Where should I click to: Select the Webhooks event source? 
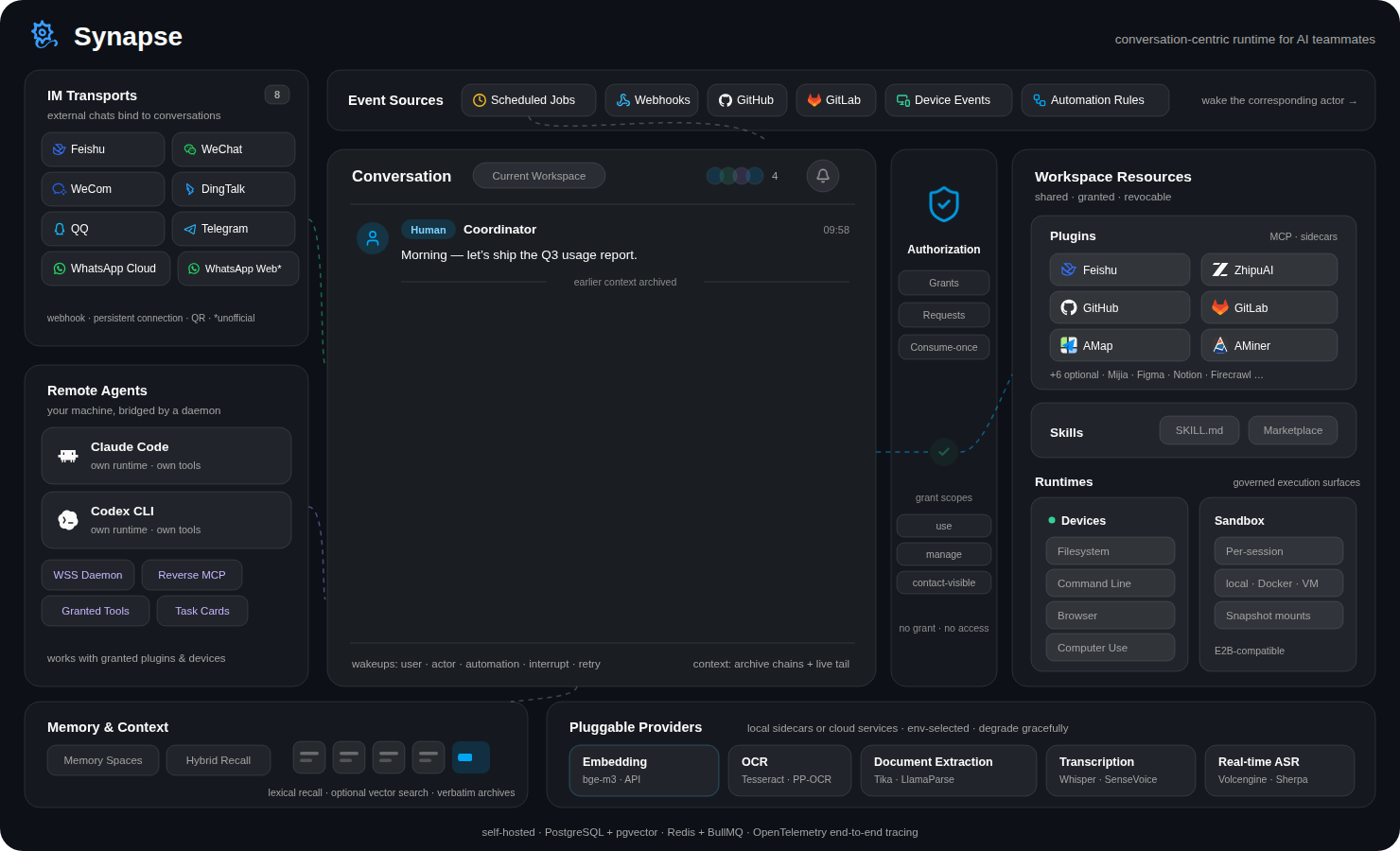(x=652, y=100)
